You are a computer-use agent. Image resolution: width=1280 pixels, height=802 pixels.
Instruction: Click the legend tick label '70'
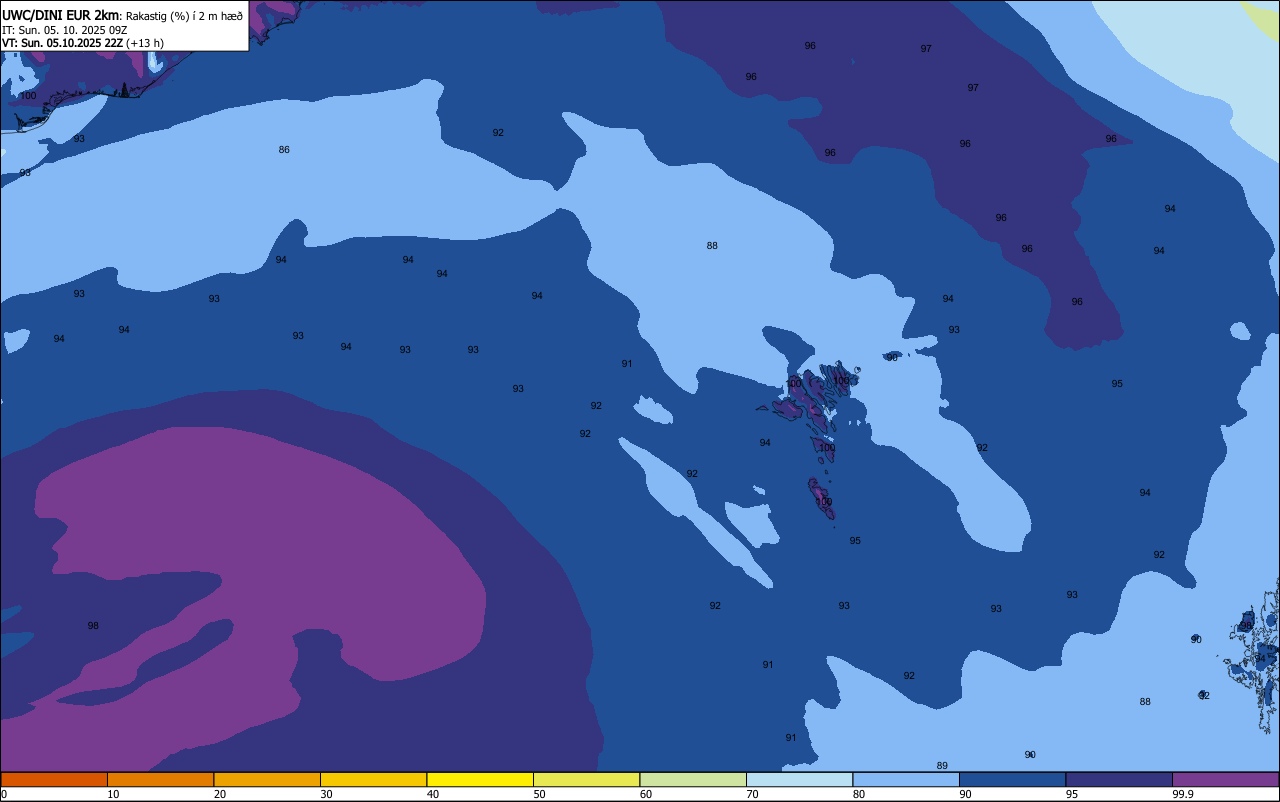752,794
